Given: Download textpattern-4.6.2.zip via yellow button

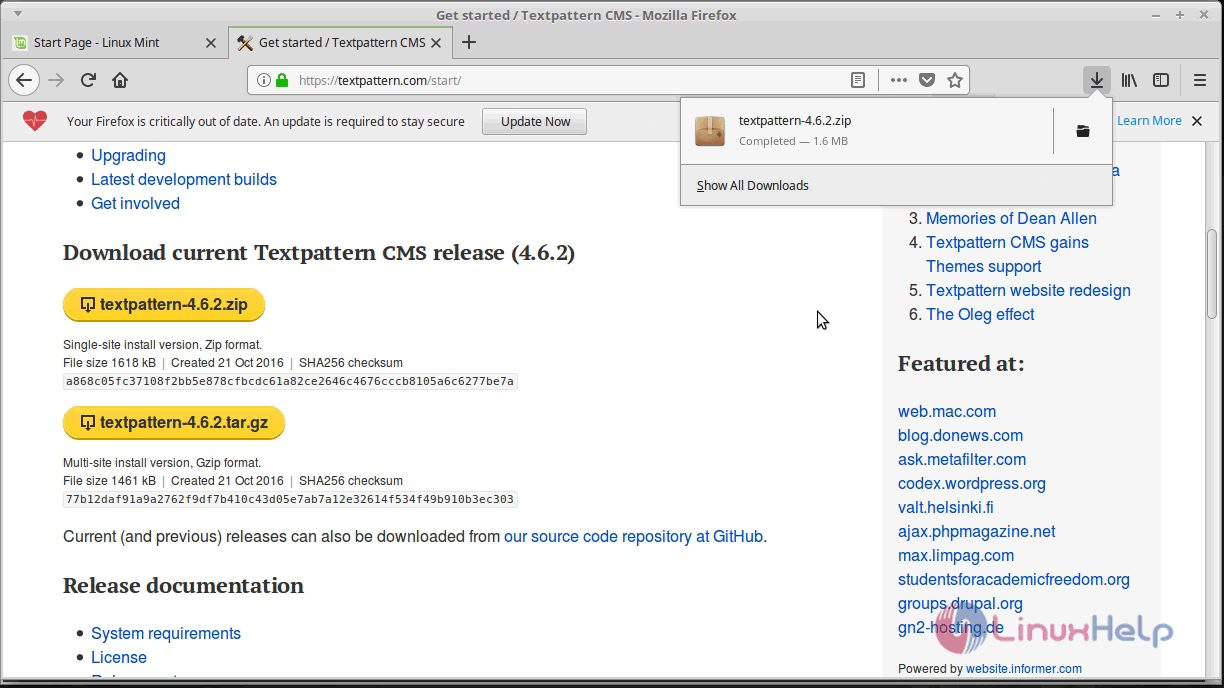Looking at the screenshot, I should [x=163, y=305].
